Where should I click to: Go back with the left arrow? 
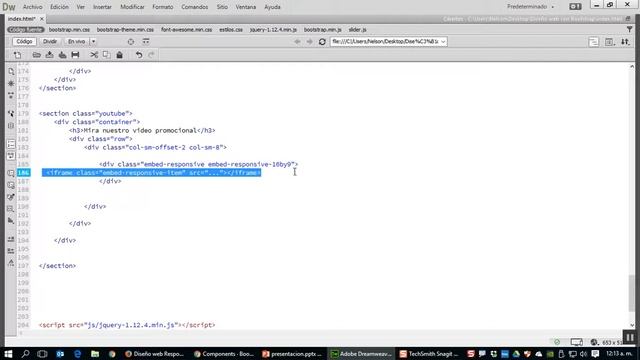click(297, 42)
